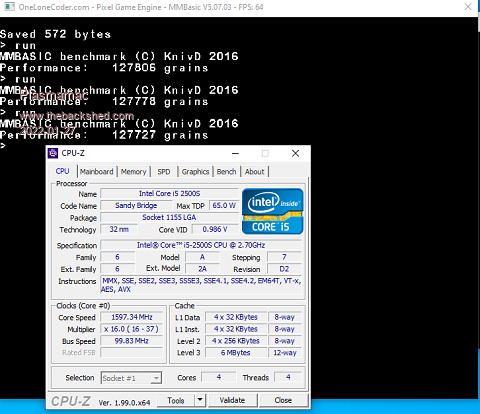This screenshot has width=480, height=414.
Task: Click the Revision value 'D2'
Action: tap(284, 269)
